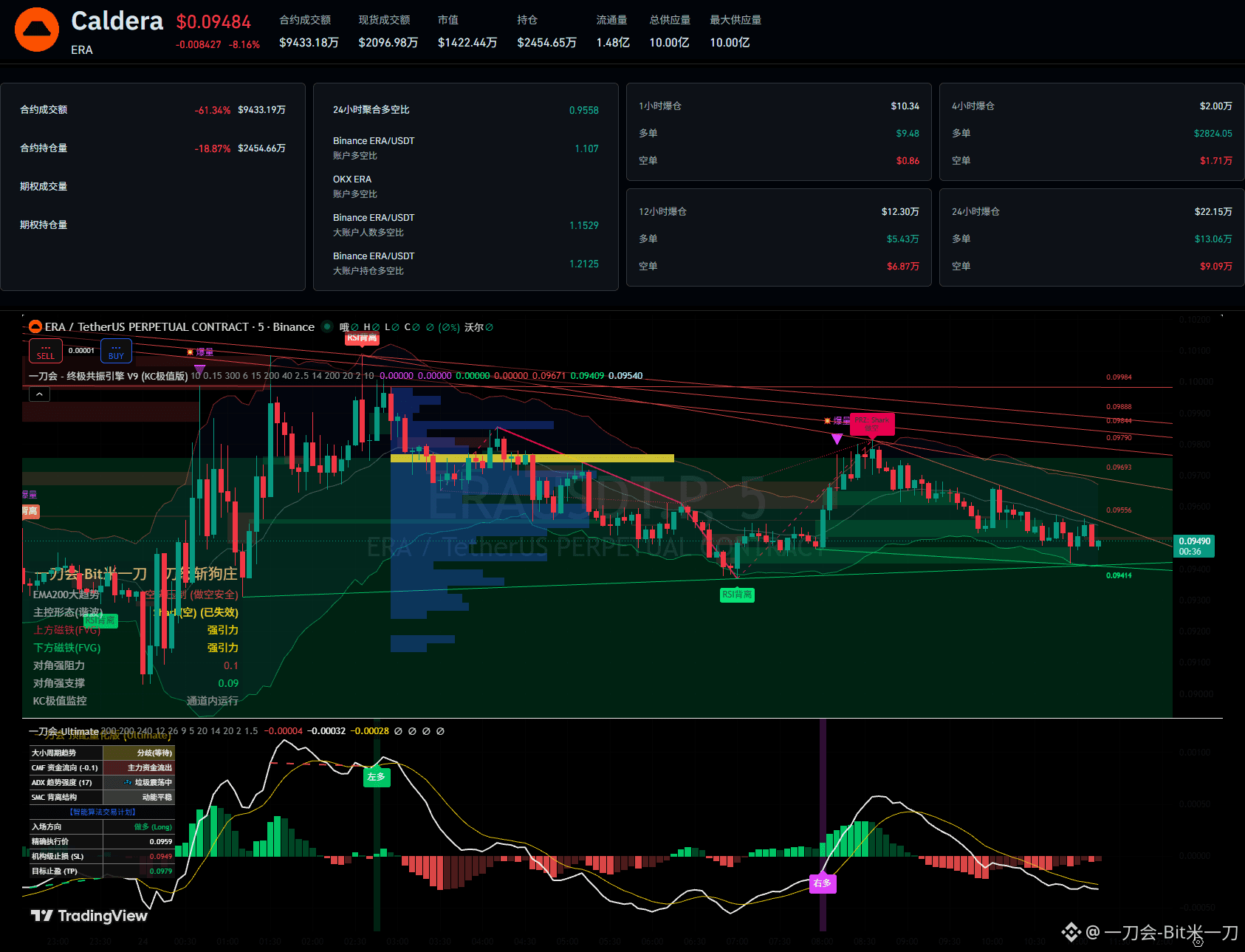
Task: Click the 流通量 value 1.48亿
Action: (613, 43)
